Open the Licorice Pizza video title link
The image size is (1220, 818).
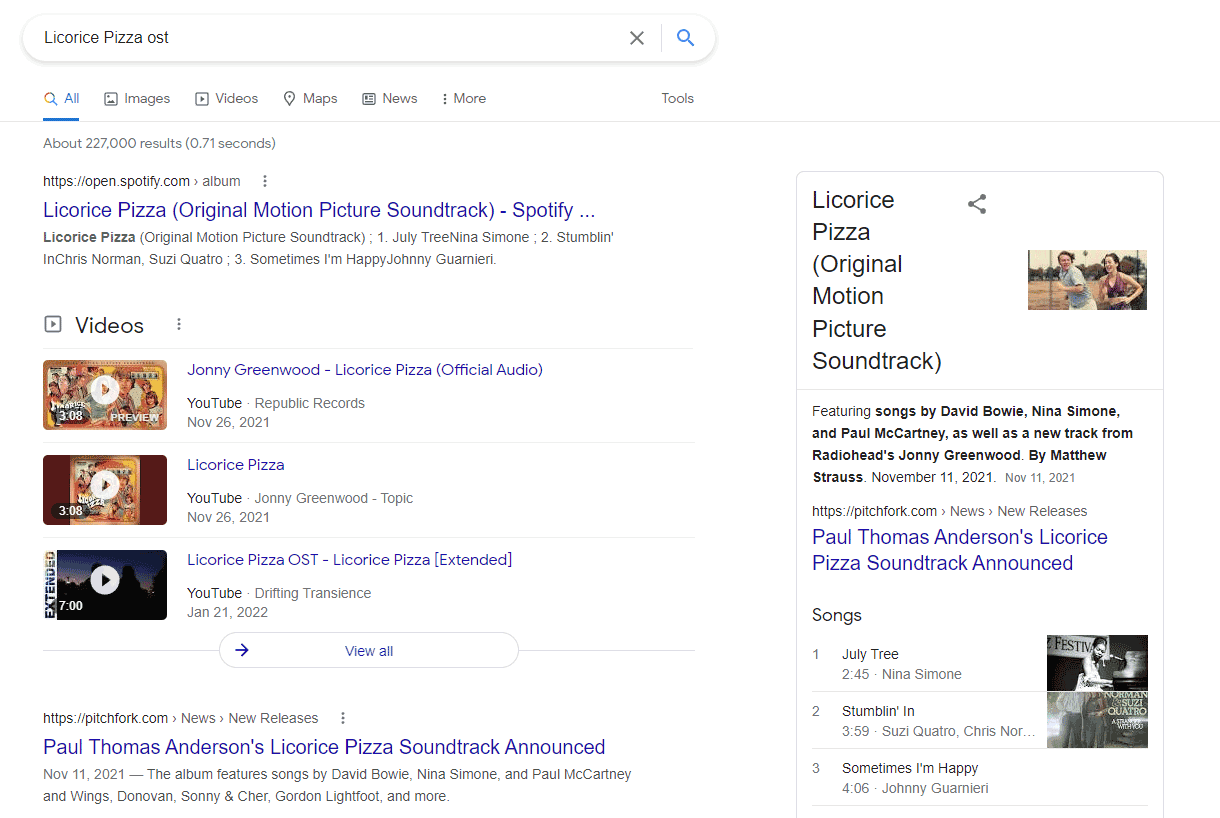point(236,465)
